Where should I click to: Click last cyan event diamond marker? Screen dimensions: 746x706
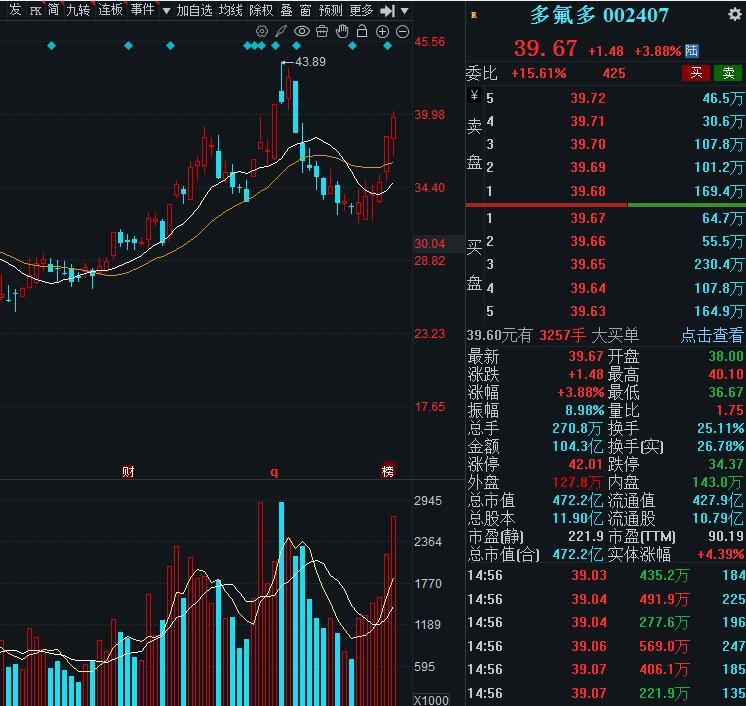[x=387, y=46]
